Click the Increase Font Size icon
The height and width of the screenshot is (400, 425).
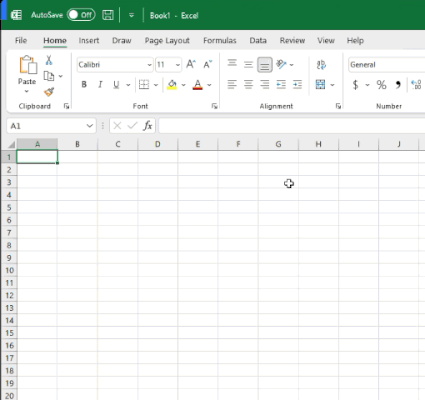pyautogui.click(x=191, y=64)
